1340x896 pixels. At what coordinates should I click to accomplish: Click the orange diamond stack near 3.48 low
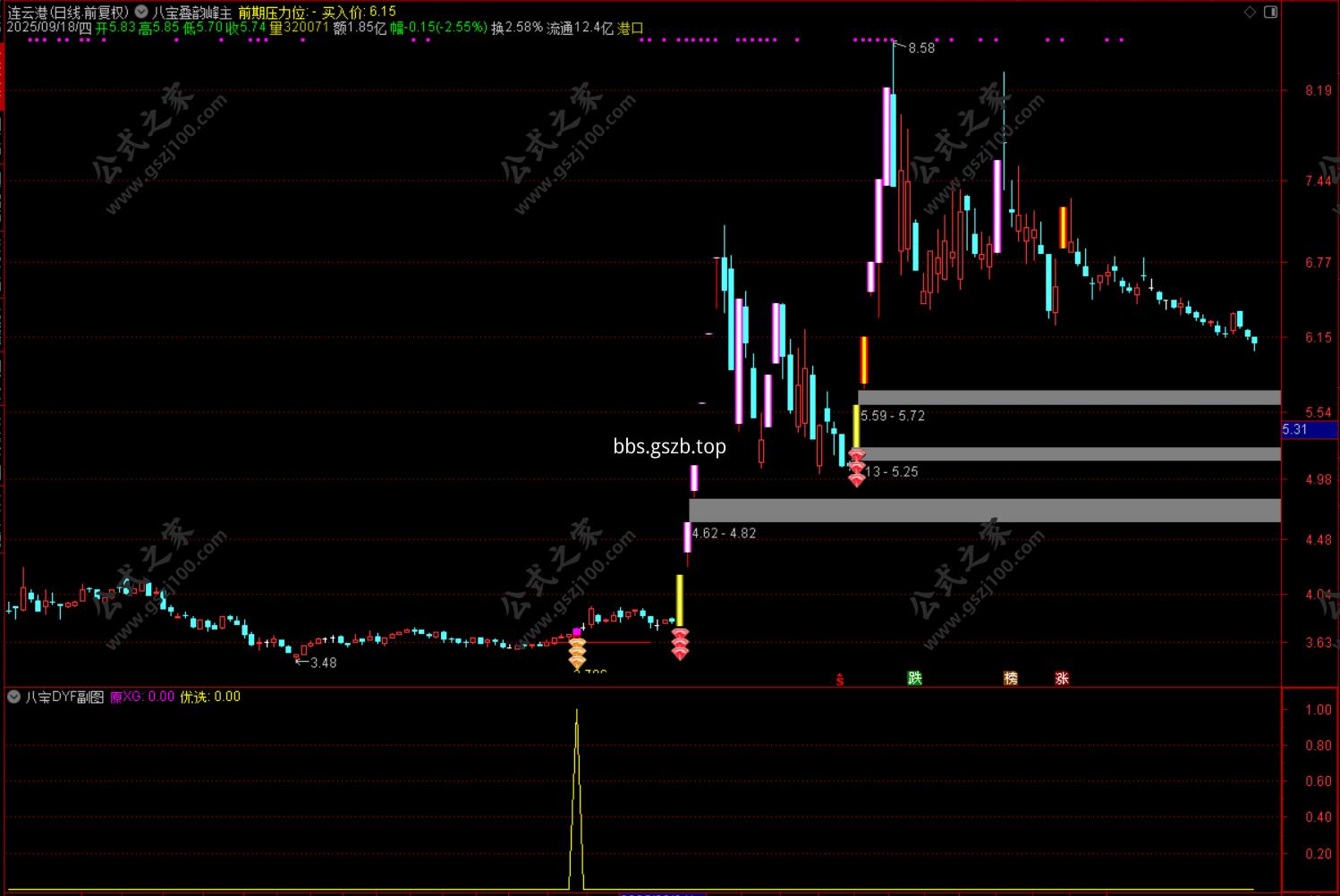577,653
